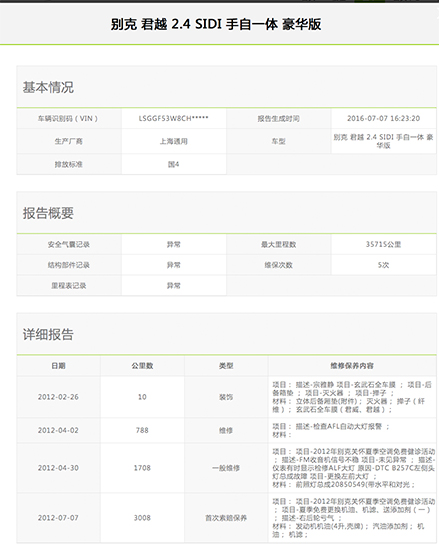Screen dimensions: 439x550
Task: Select the 报告概要 section heading
Action: (x=48, y=213)
